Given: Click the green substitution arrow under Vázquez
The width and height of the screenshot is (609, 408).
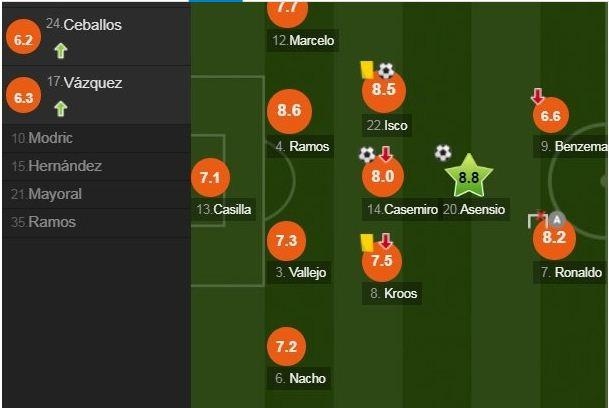Looking at the screenshot, I should (x=60, y=108).
